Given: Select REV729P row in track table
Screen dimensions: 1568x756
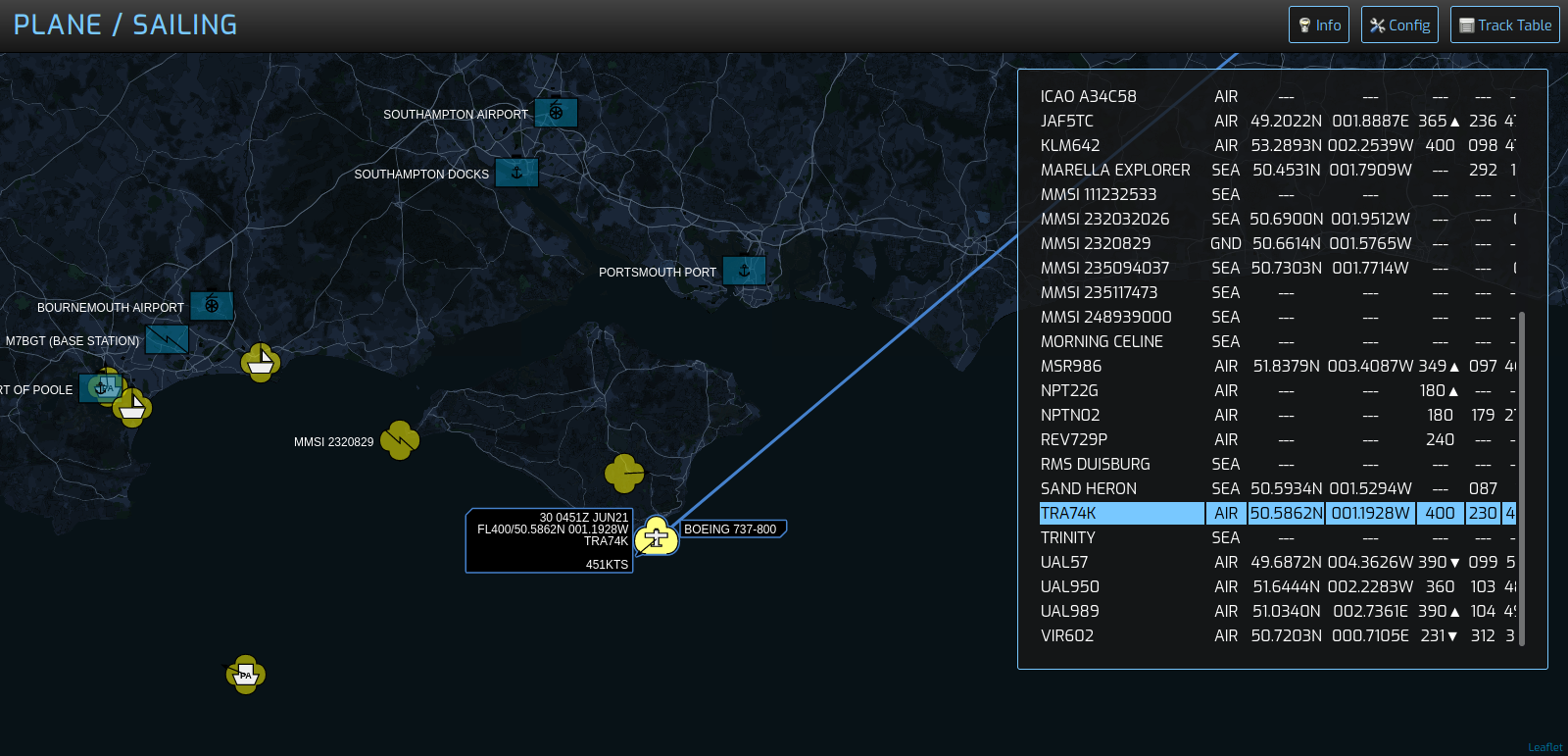Looking at the screenshot, I should [1278, 439].
